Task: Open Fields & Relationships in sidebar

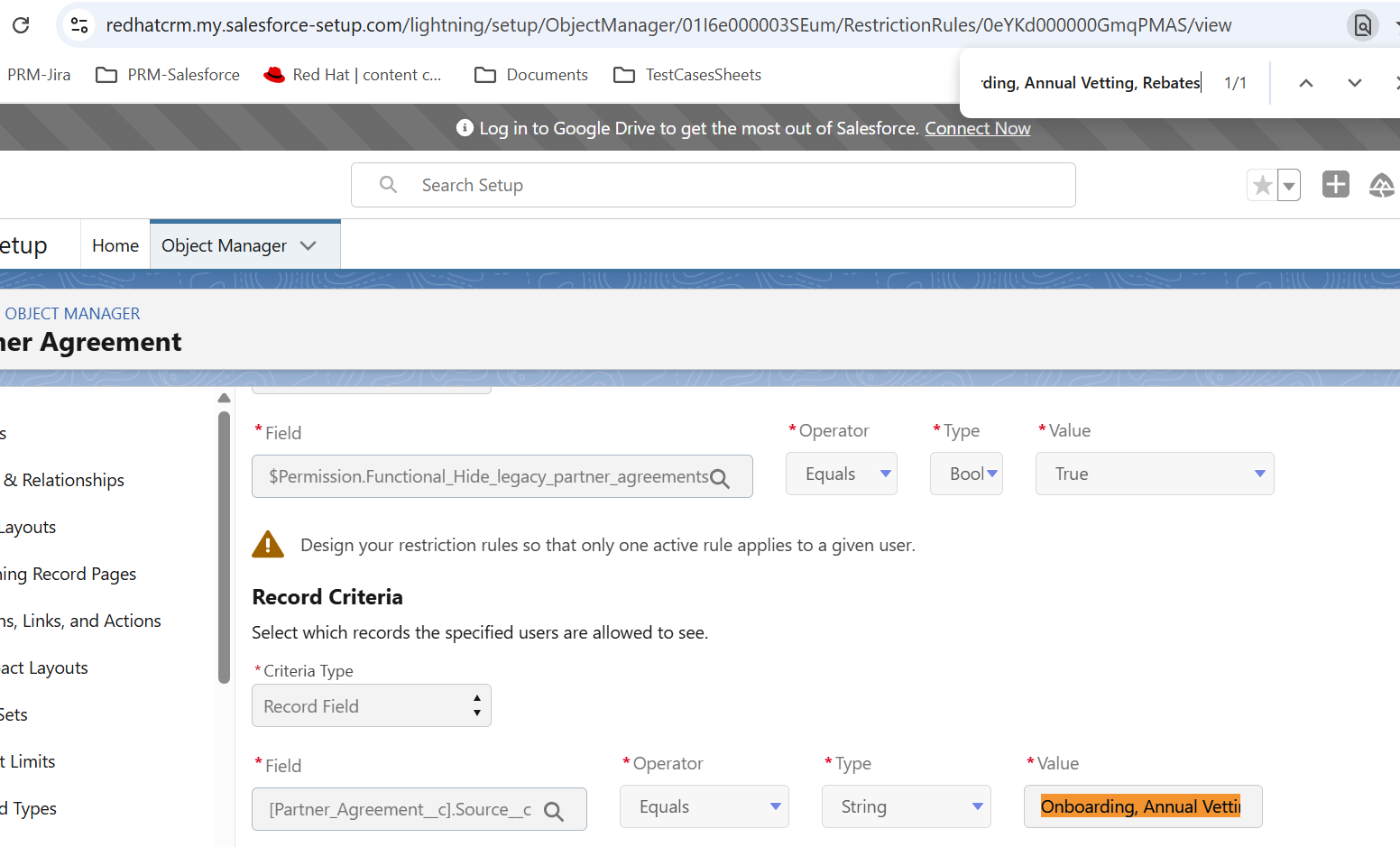Action: pos(63,480)
